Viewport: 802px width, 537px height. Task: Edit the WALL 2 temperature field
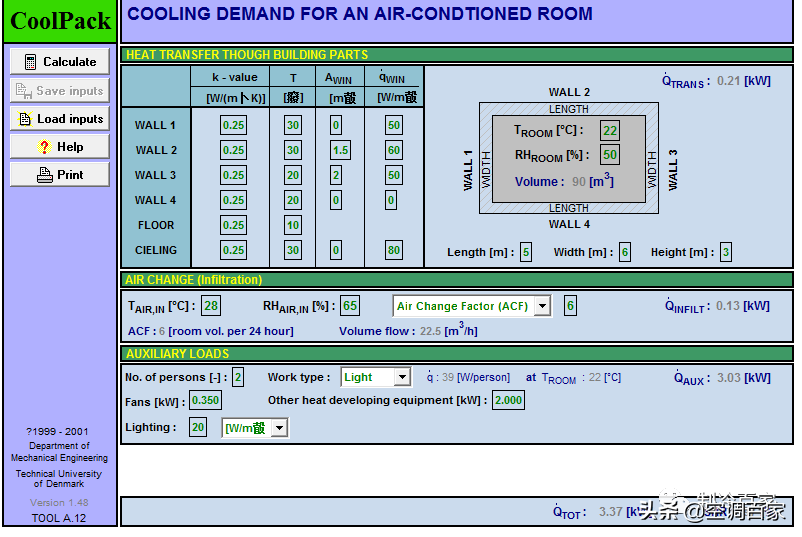(293, 150)
